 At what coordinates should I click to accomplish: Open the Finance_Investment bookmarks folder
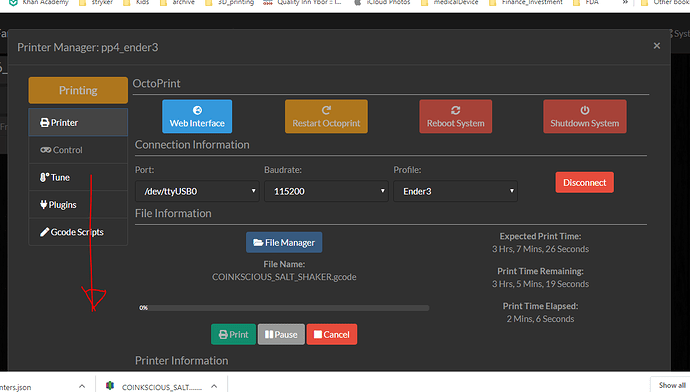(x=526, y=3)
